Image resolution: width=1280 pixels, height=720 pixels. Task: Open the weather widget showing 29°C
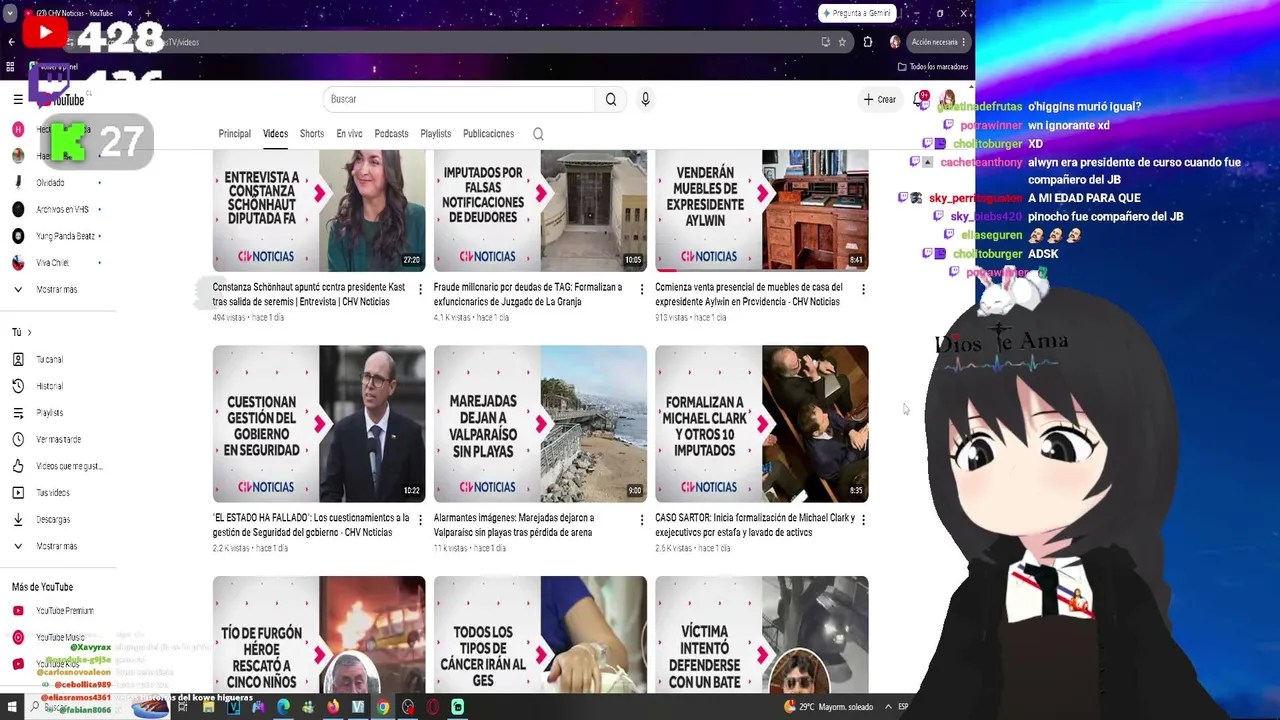tap(829, 707)
